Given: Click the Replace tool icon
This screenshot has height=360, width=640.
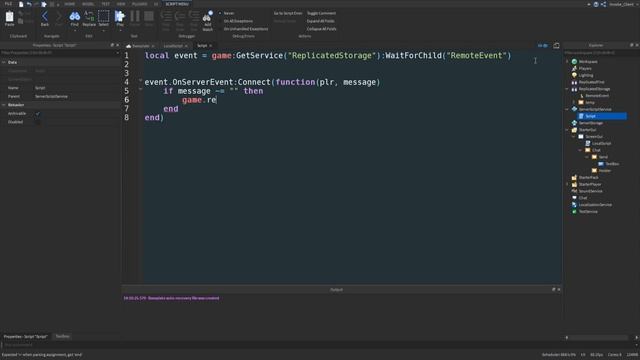Looking at the screenshot, I should (89, 17).
